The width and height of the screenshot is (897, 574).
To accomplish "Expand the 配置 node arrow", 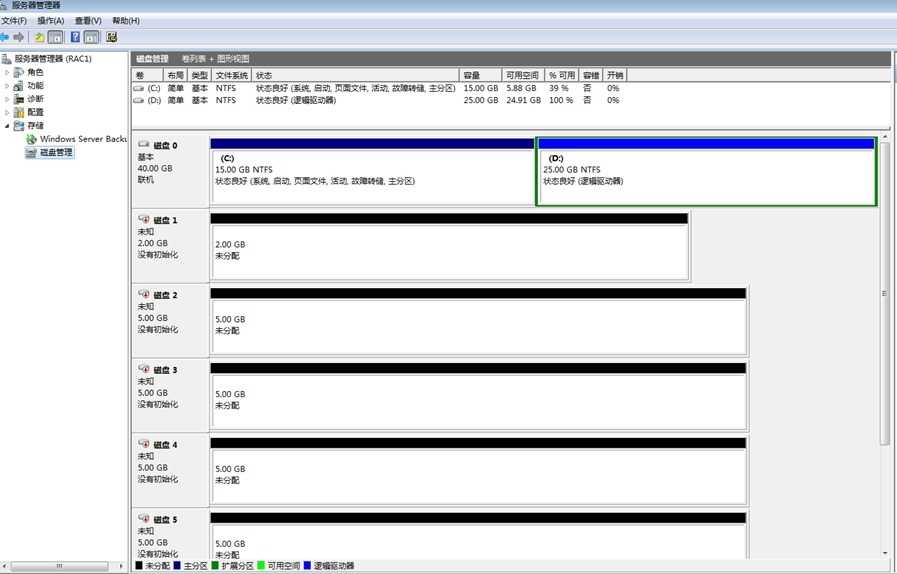I will pos(7,112).
